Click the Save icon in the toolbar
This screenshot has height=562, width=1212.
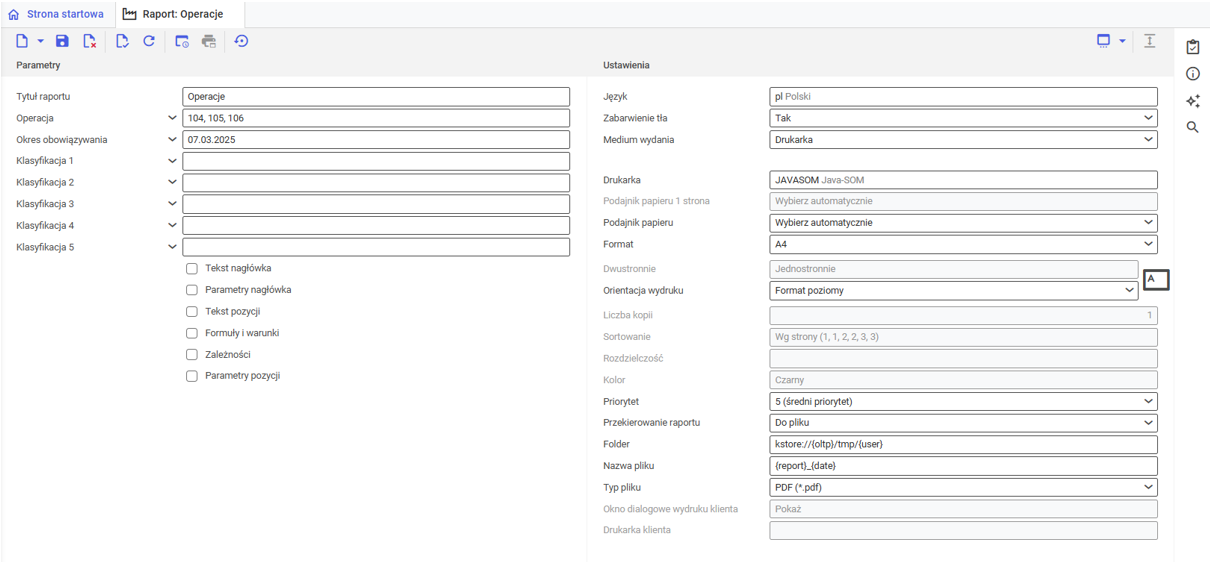62,41
